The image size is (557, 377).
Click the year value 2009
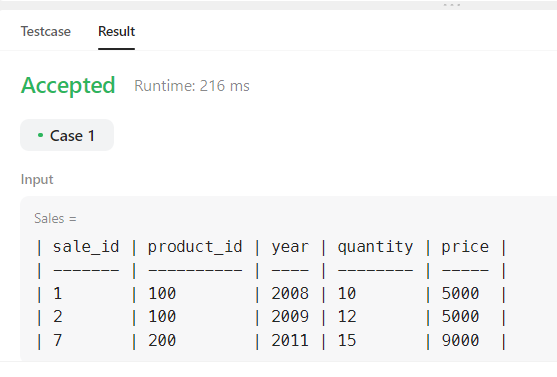pos(290,317)
